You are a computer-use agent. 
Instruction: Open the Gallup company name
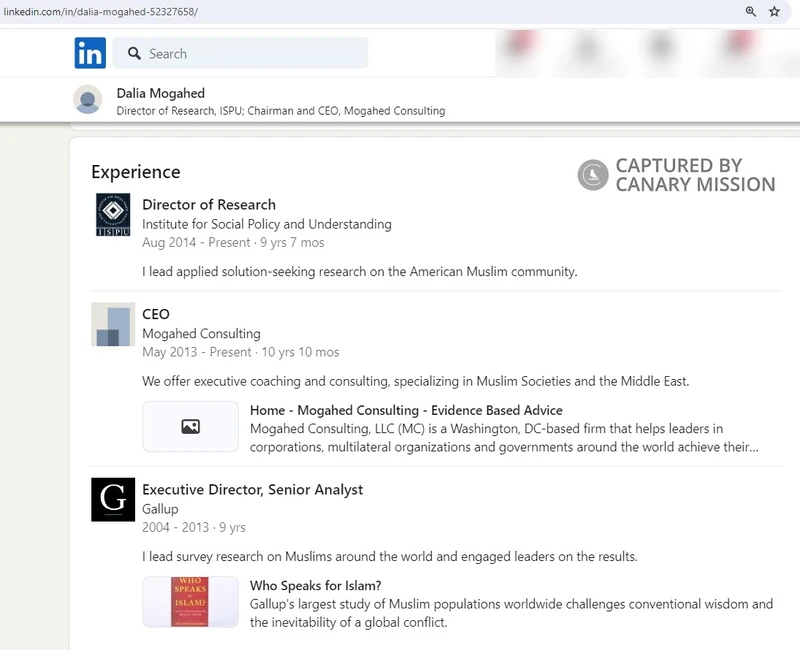pos(160,509)
